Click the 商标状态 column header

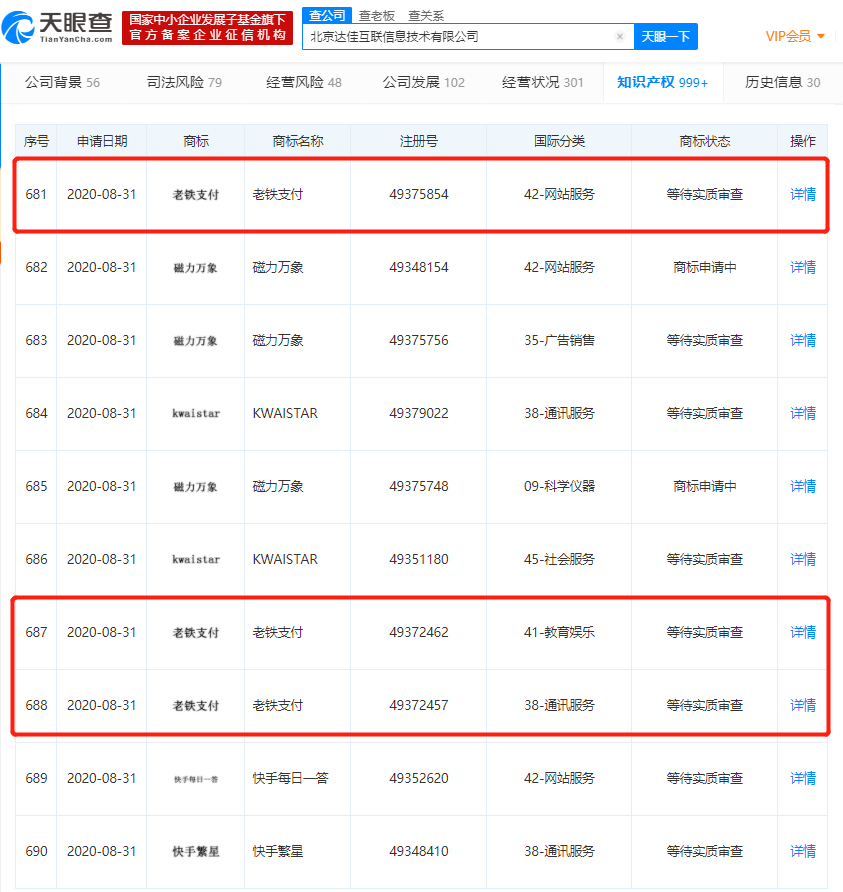pos(705,141)
